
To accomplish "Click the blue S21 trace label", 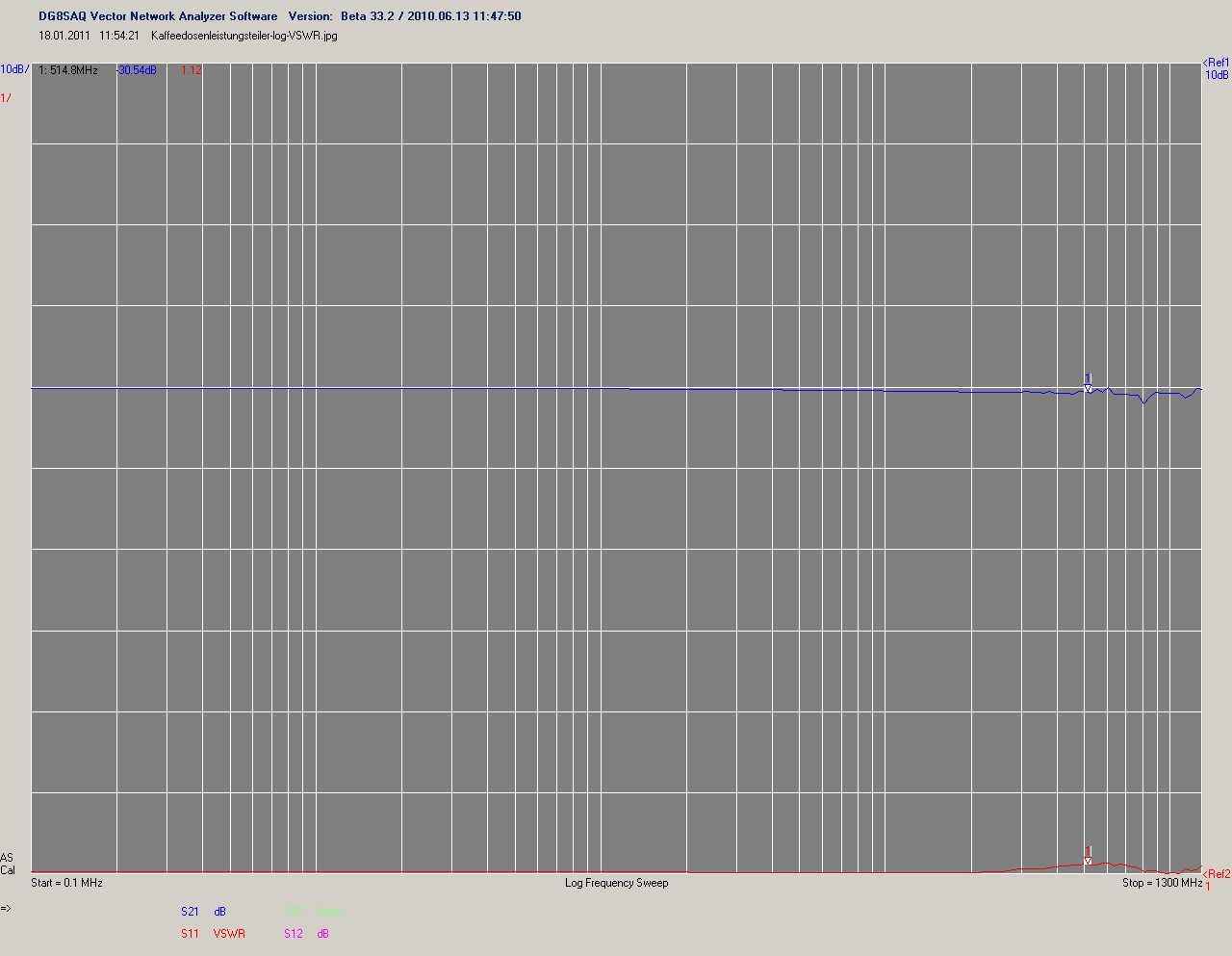I will [190, 912].
